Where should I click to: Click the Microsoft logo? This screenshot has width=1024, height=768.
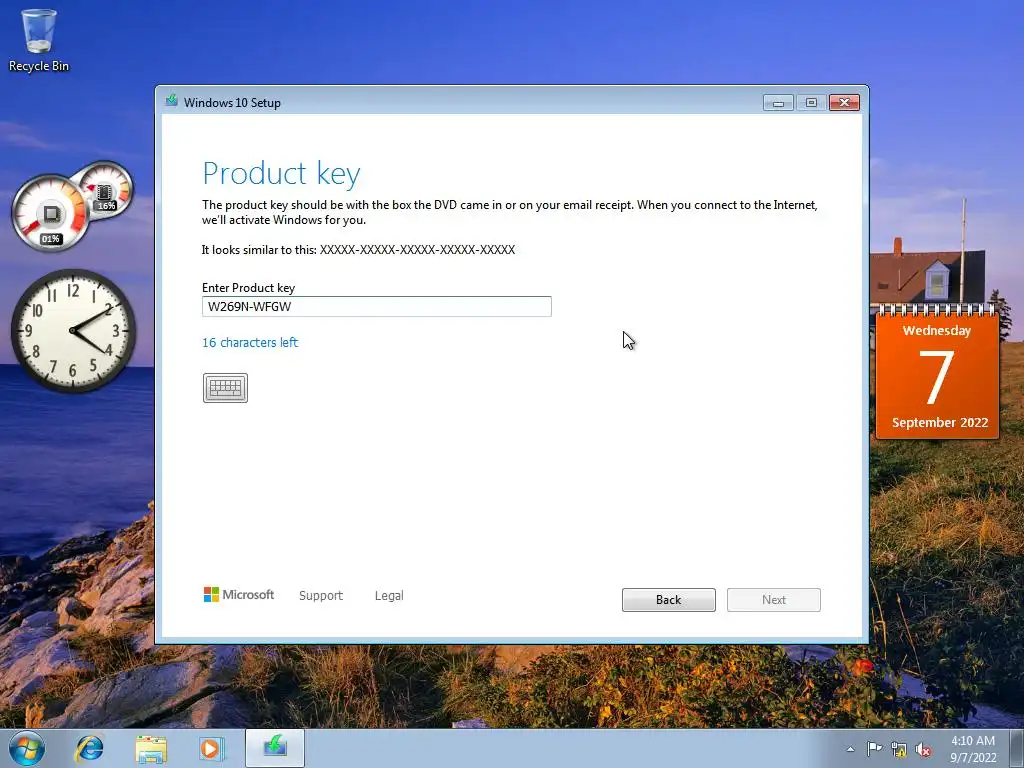coord(239,594)
